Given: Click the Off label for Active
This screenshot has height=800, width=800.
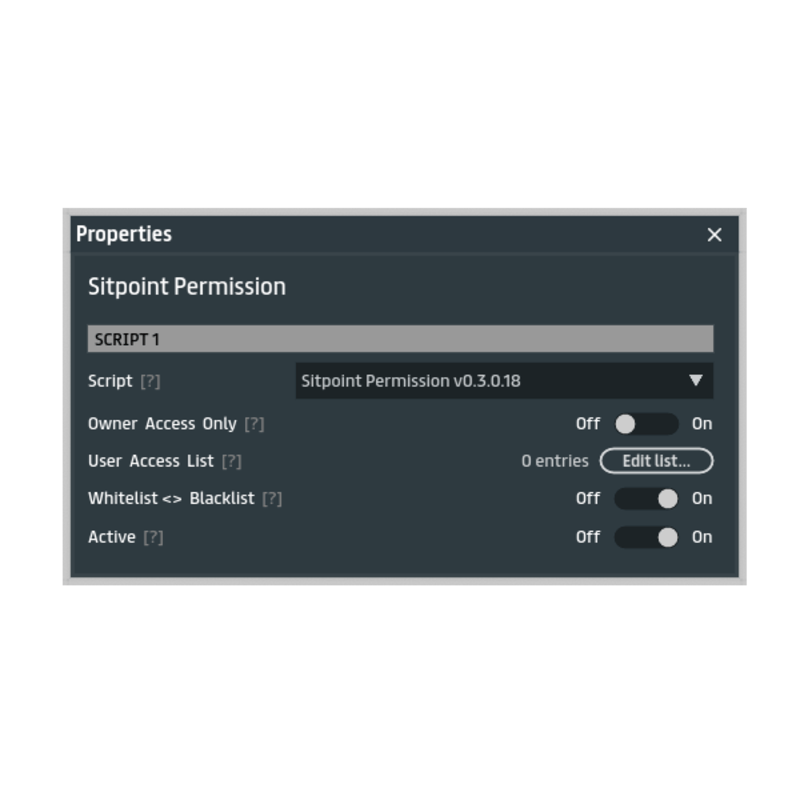Looking at the screenshot, I should click(588, 537).
